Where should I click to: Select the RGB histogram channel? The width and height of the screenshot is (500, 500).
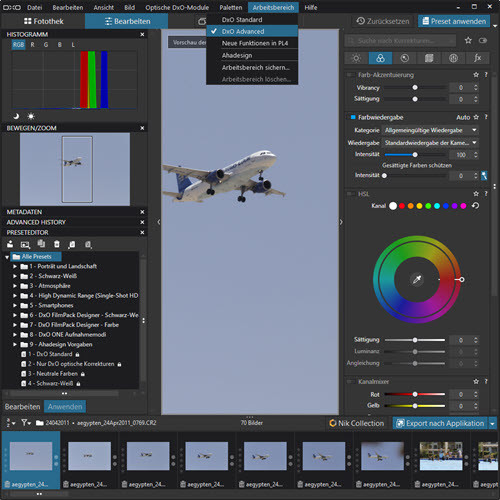coord(19,45)
